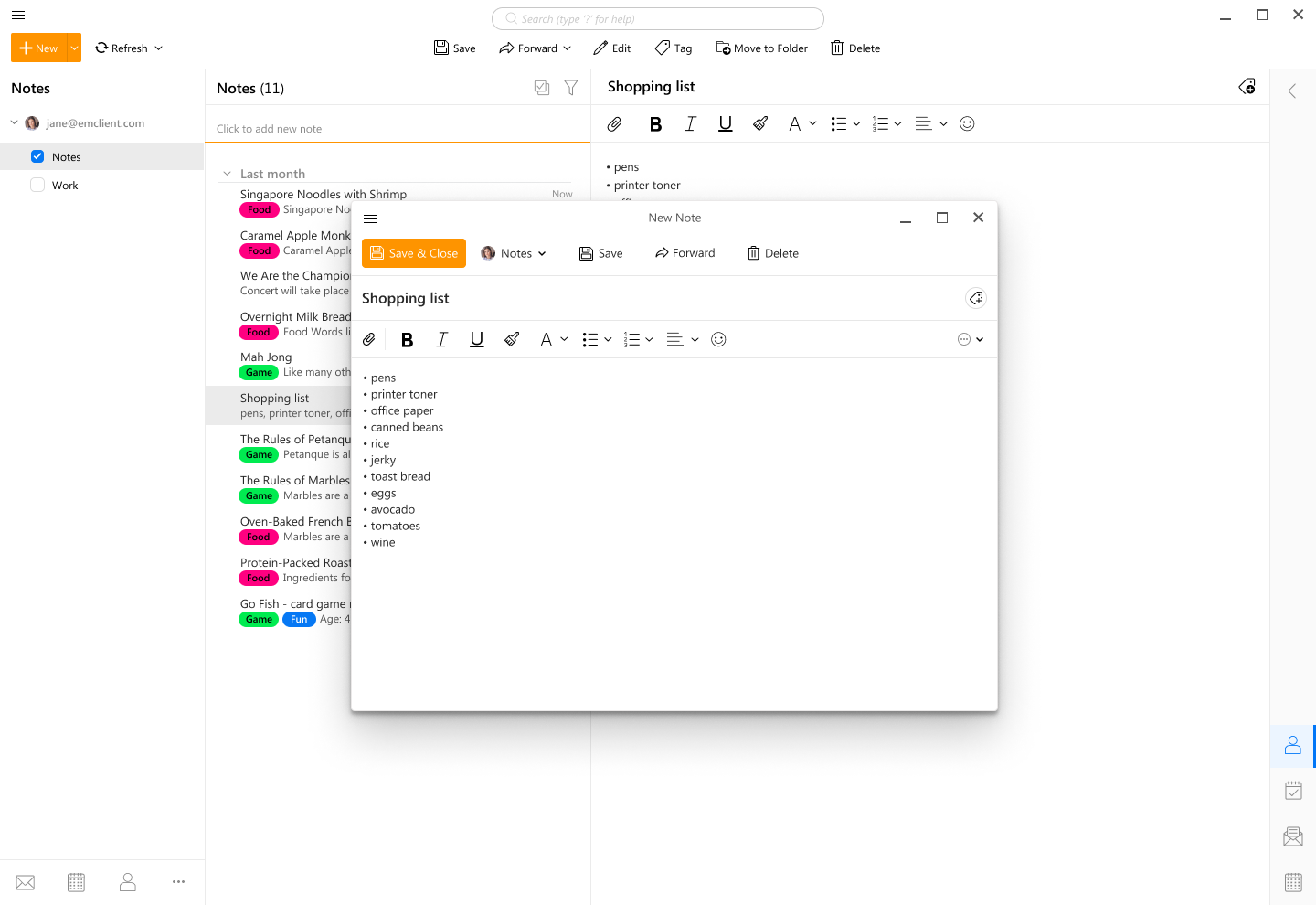The height and width of the screenshot is (905, 1316).
Task: Open the hamburger menu in New Note window
Action: click(x=370, y=218)
